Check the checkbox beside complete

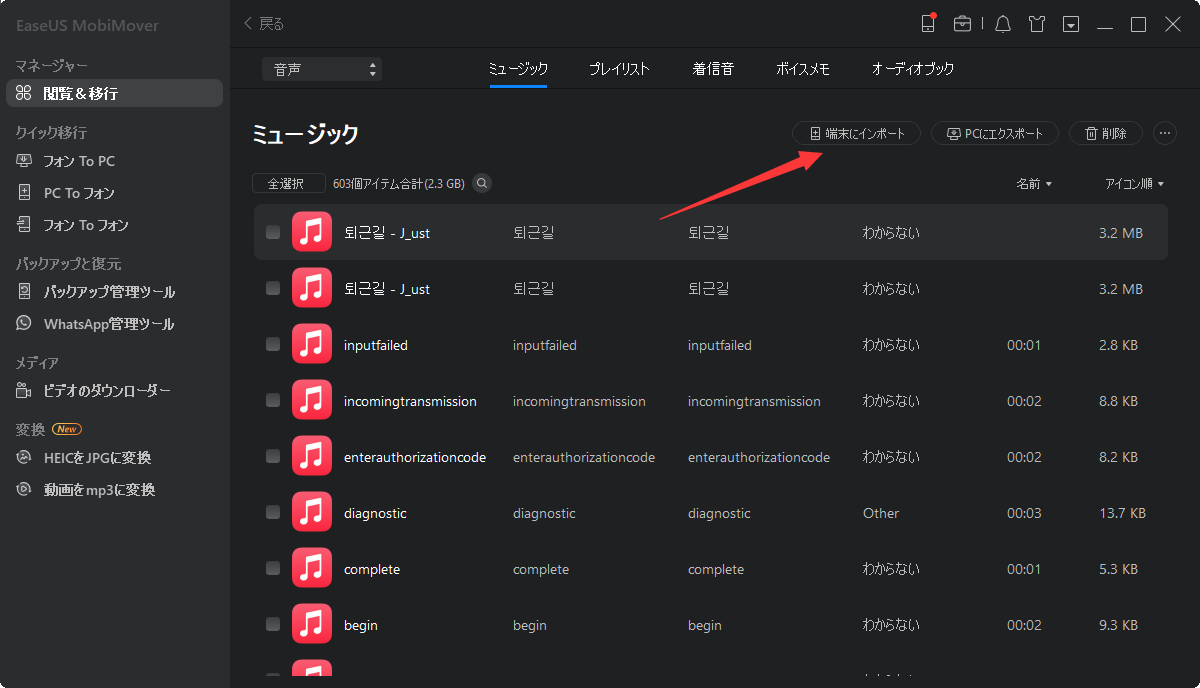pos(272,568)
